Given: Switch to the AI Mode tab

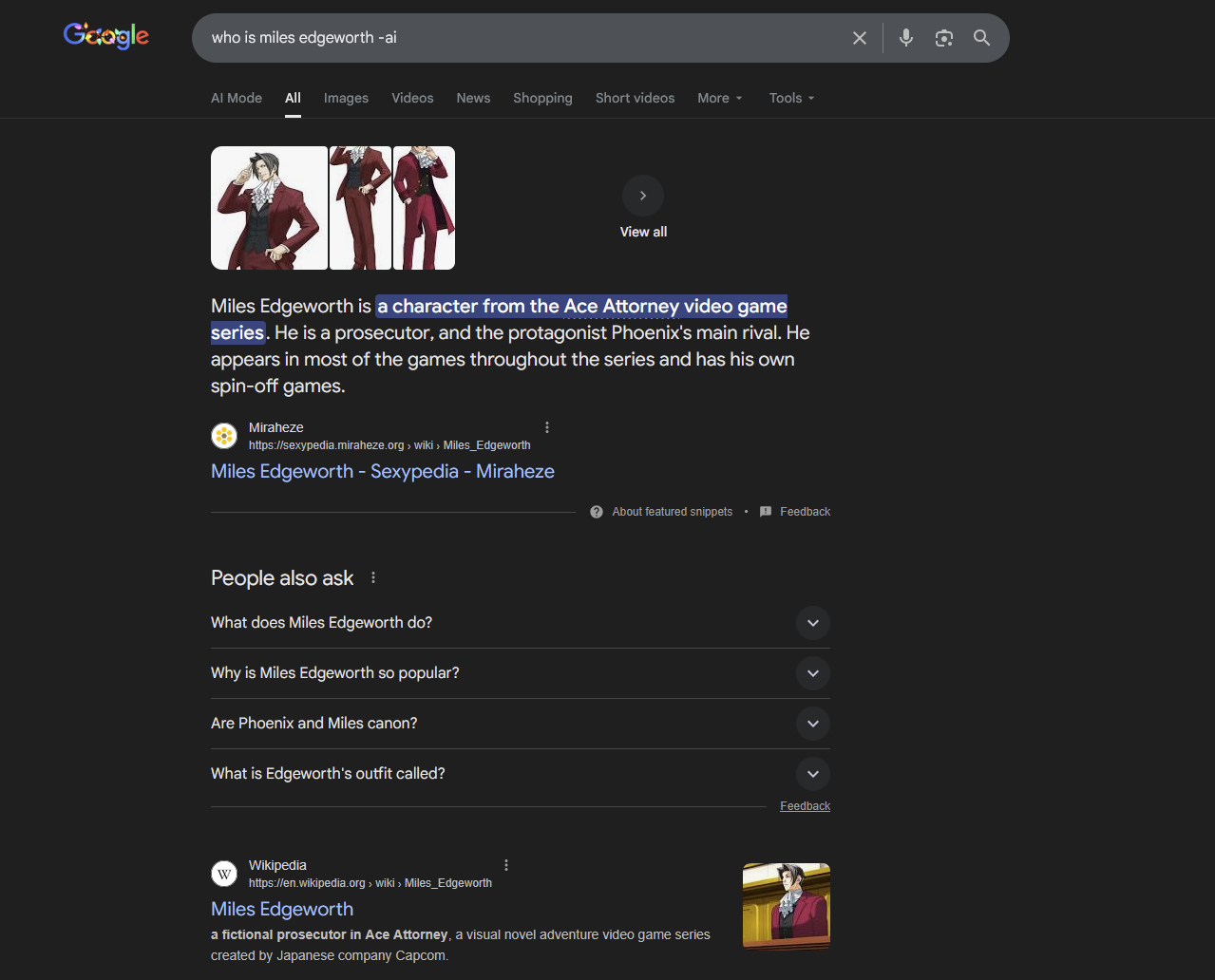Looking at the screenshot, I should click(237, 98).
